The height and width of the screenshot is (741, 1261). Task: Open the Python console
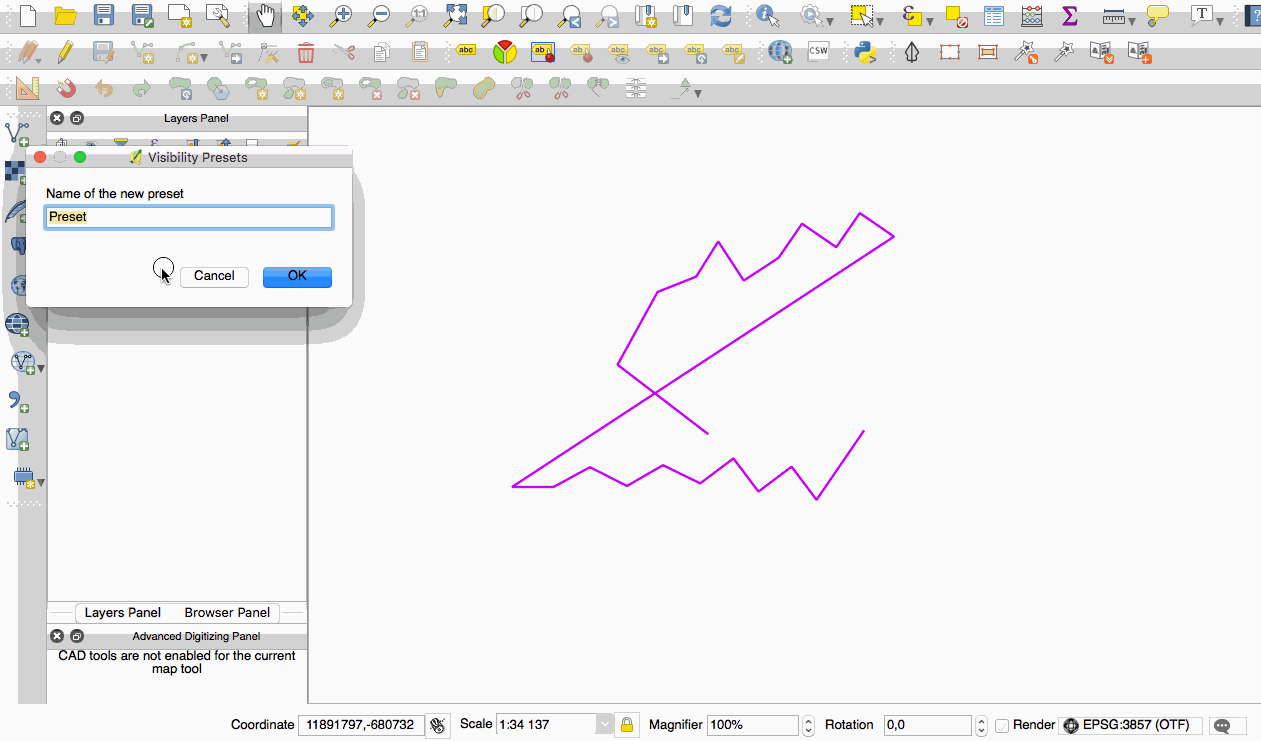click(x=866, y=52)
